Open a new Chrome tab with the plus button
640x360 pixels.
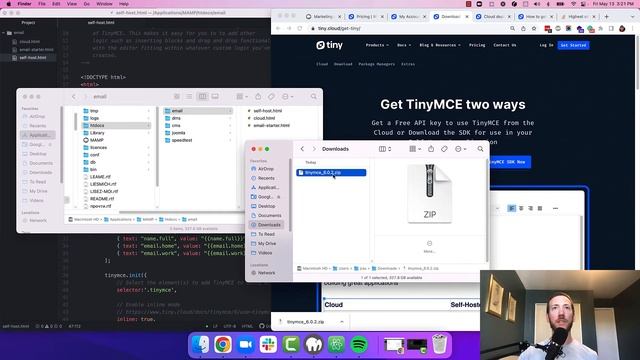(607, 17)
